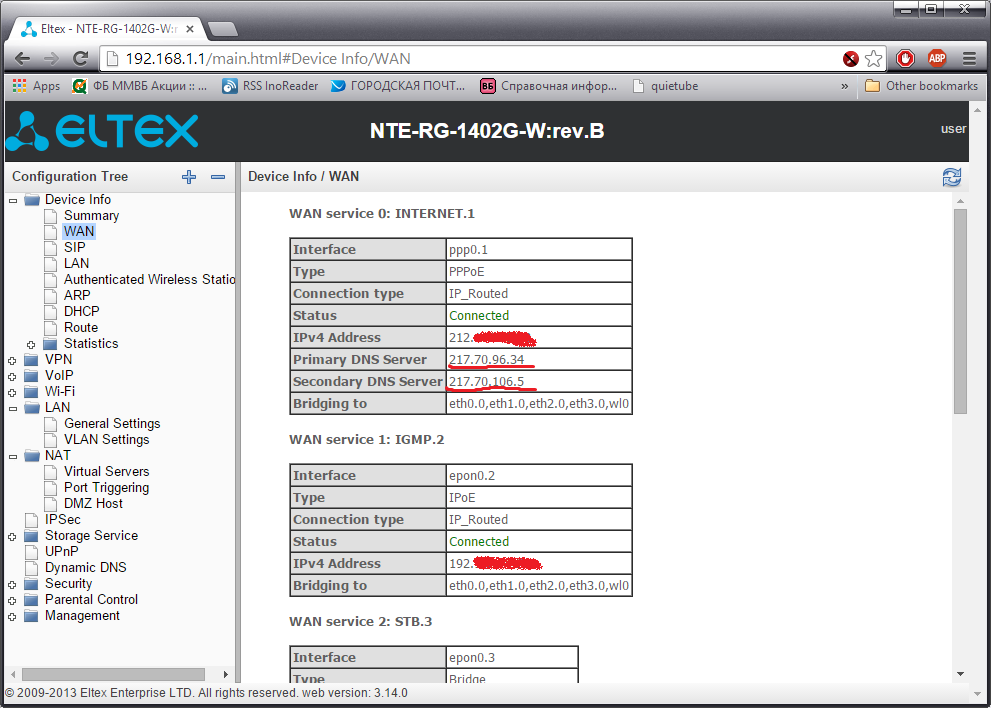Open the Route page
This screenshot has height=708, width=991.
point(81,327)
